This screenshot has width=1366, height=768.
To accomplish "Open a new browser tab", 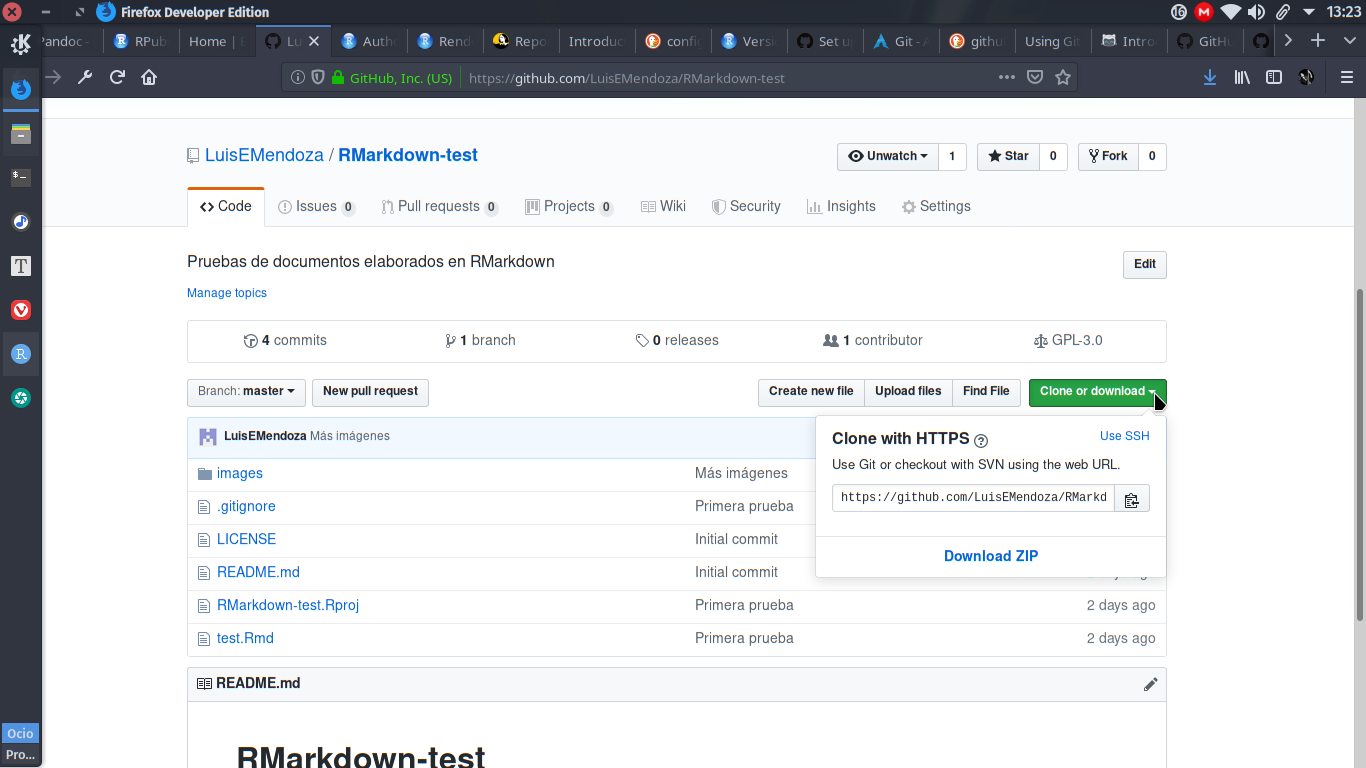I will pos(1318,41).
